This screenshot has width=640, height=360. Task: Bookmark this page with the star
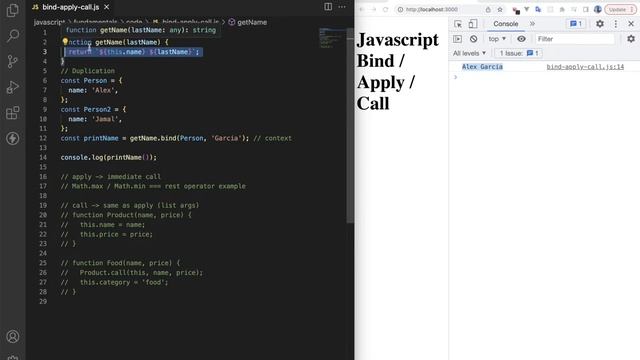(x=500, y=9)
